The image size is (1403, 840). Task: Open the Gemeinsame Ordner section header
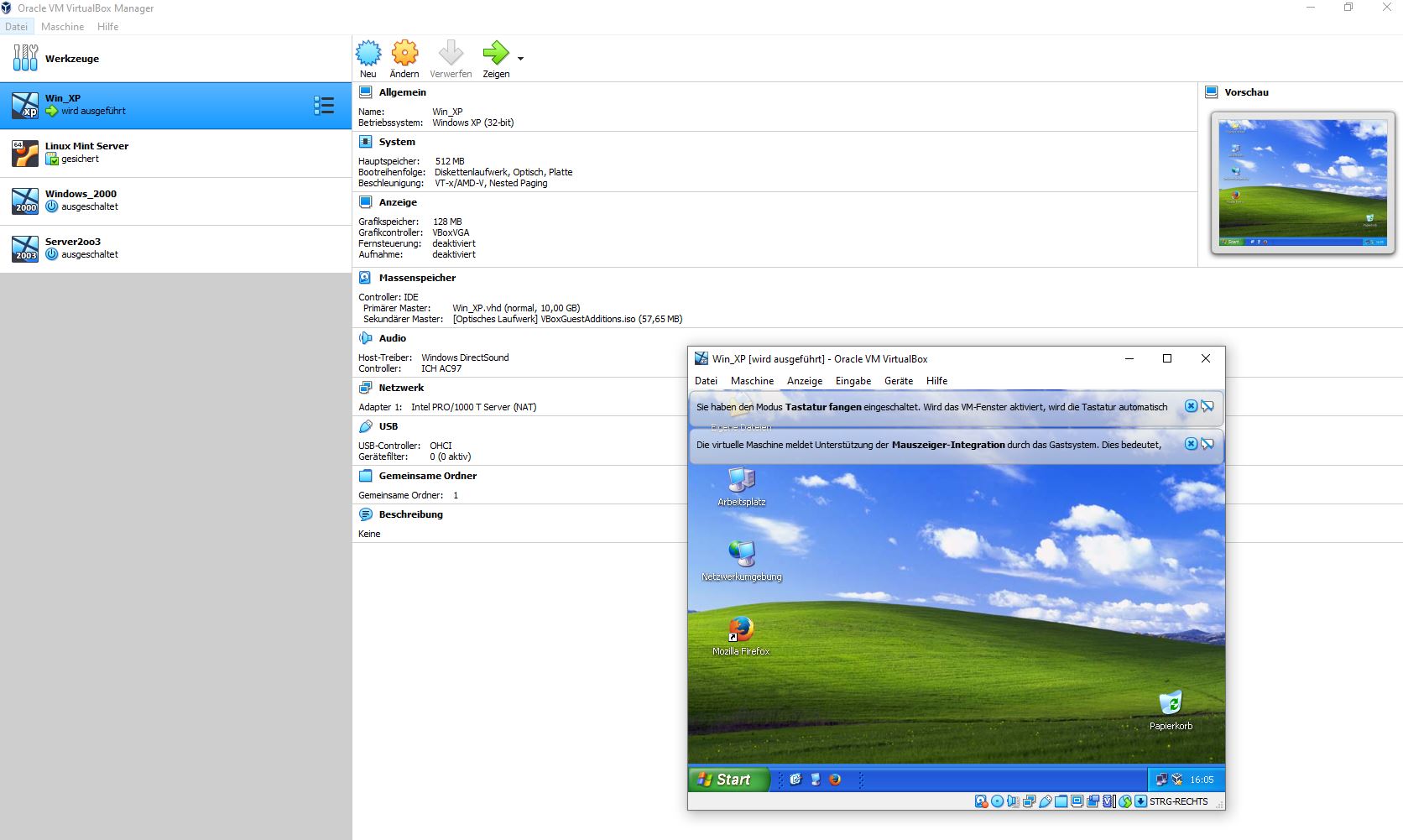pos(427,476)
